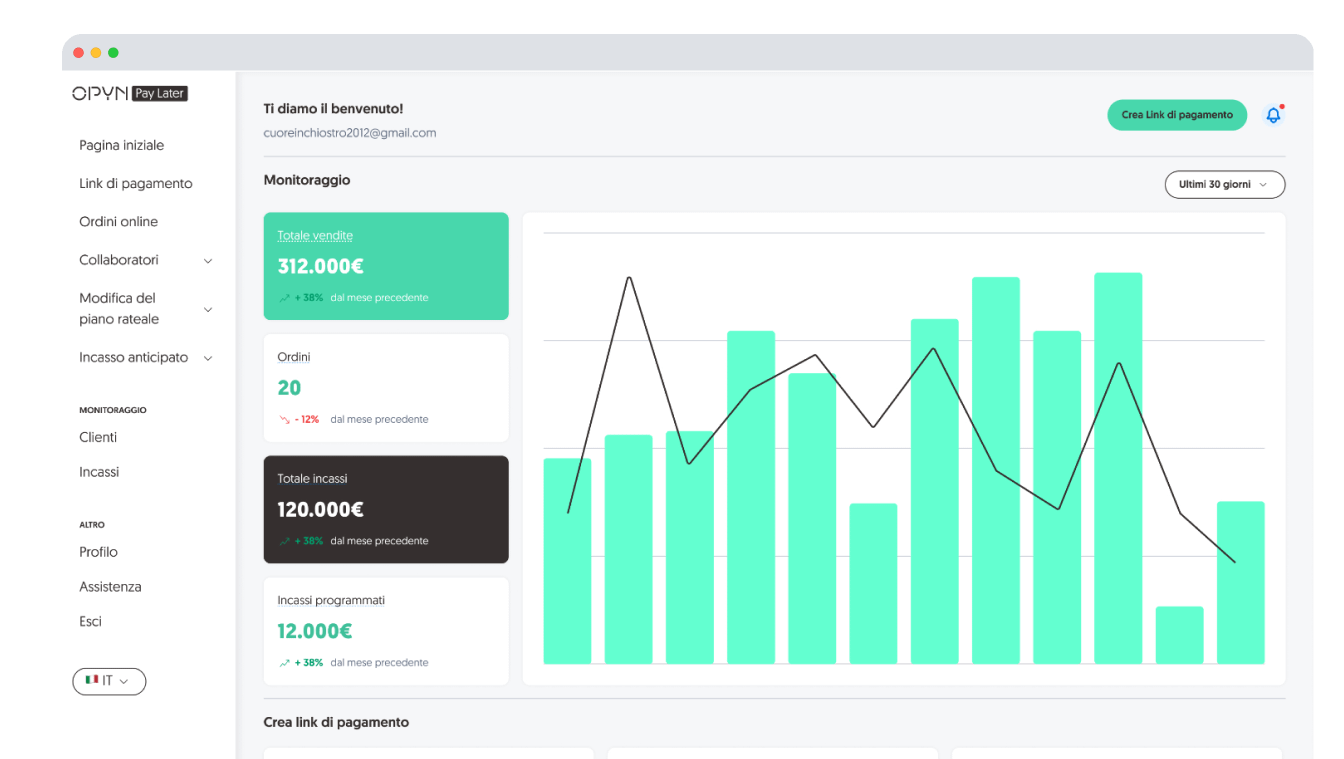This screenshot has height=759, width=1344.
Task: Click the trend arrow in Totale incassi card
Action: coord(285,541)
